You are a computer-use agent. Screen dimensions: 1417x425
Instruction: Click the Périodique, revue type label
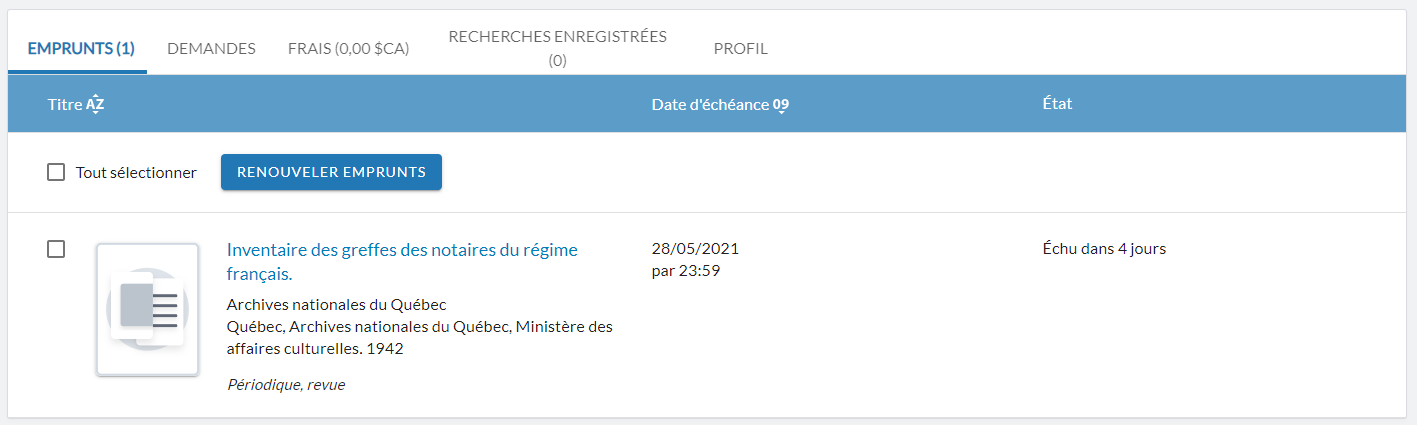[286, 384]
